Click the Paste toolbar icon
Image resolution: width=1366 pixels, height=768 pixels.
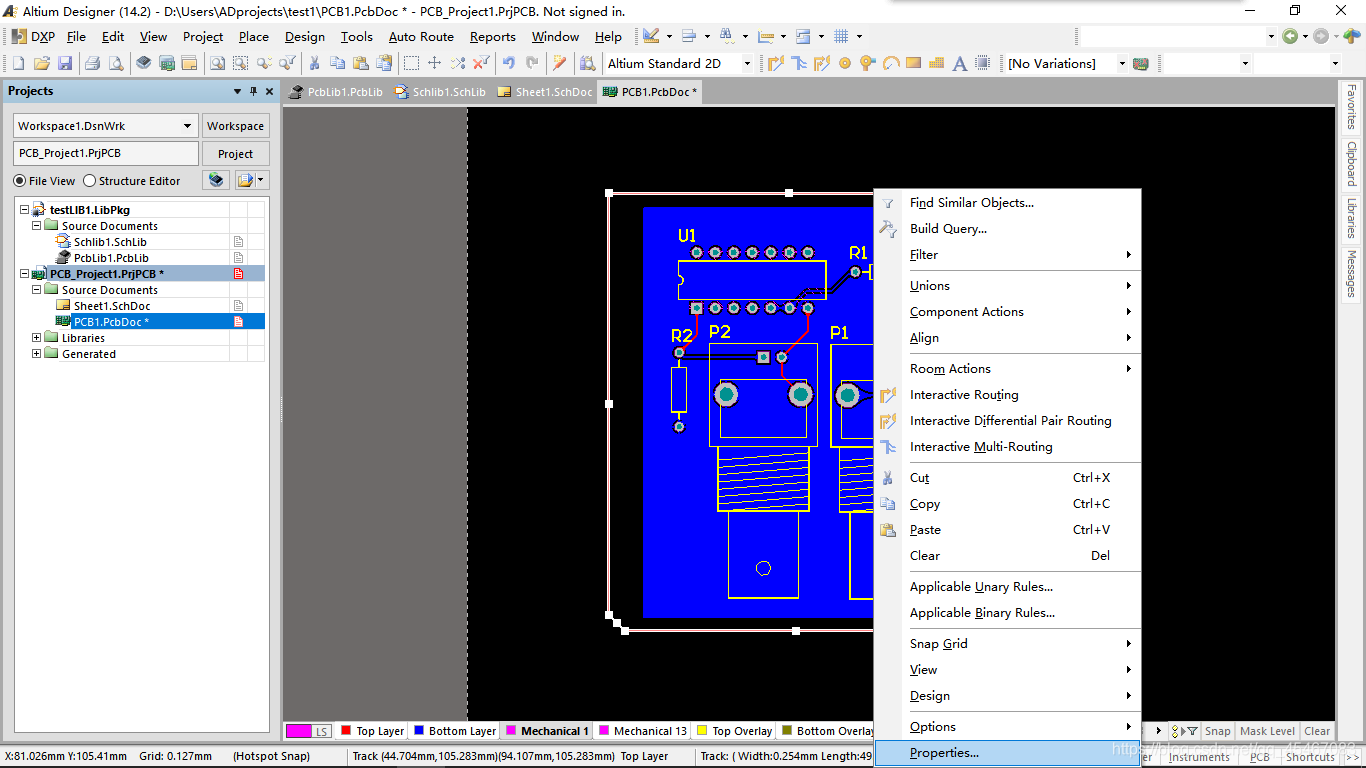(x=361, y=63)
